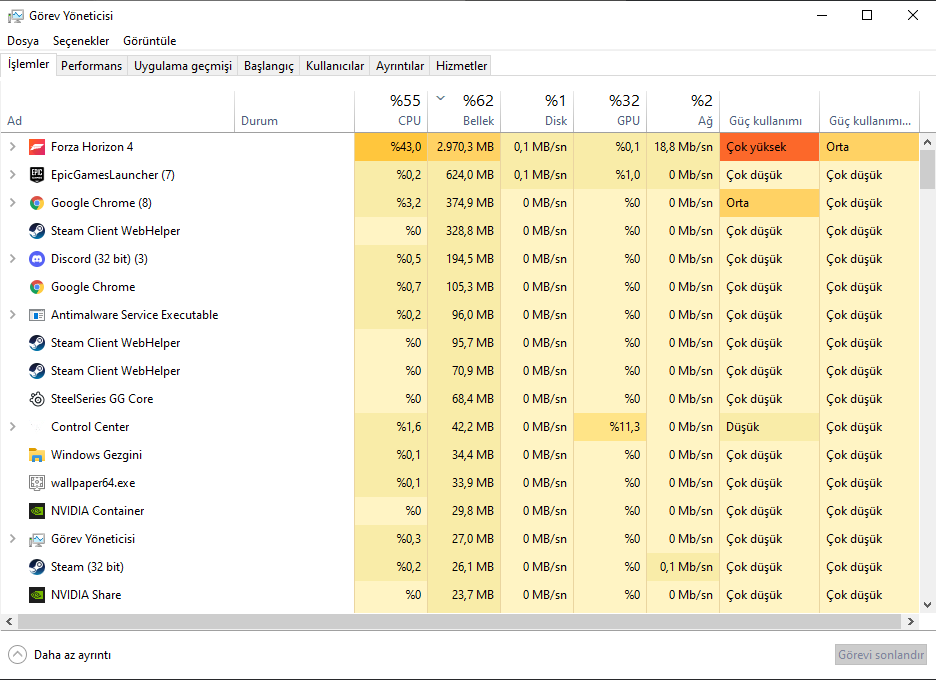Image resolution: width=936 pixels, height=680 pixels.
Task: Click the vertical scrollbar down arrow
Action: tap(927, 604)
